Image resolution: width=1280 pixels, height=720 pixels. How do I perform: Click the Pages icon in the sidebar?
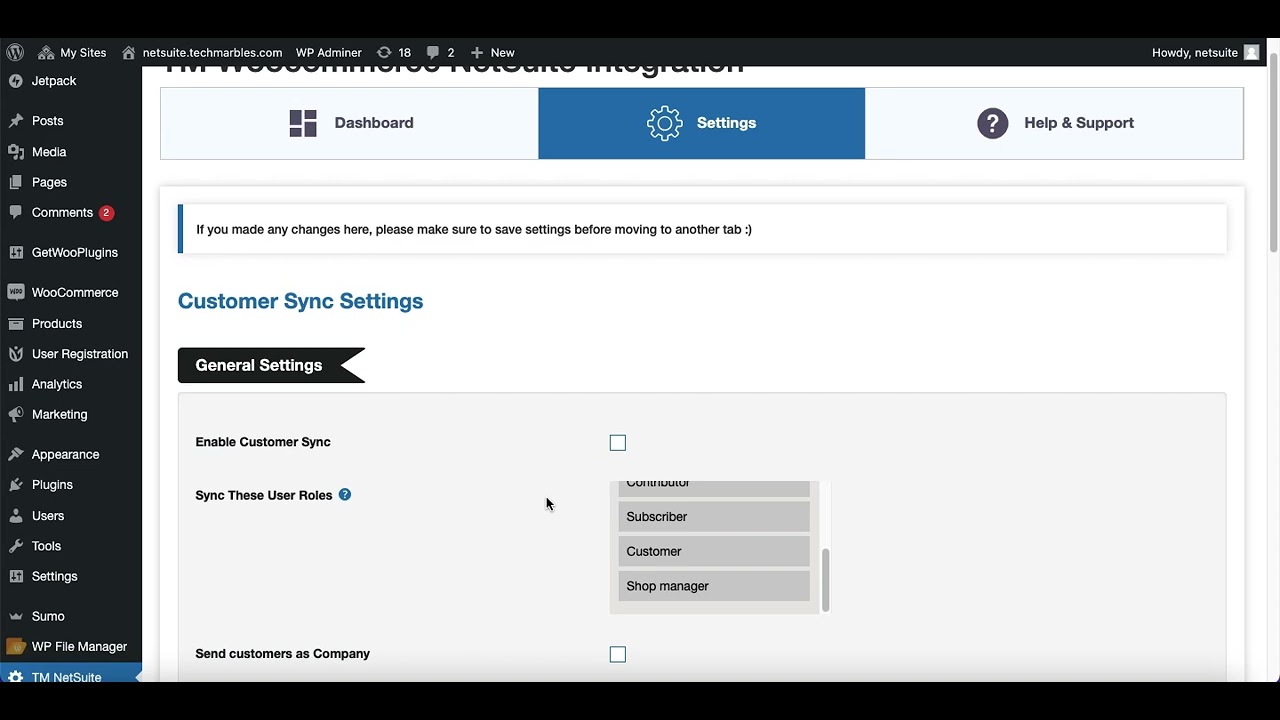(x=15, y=182)
